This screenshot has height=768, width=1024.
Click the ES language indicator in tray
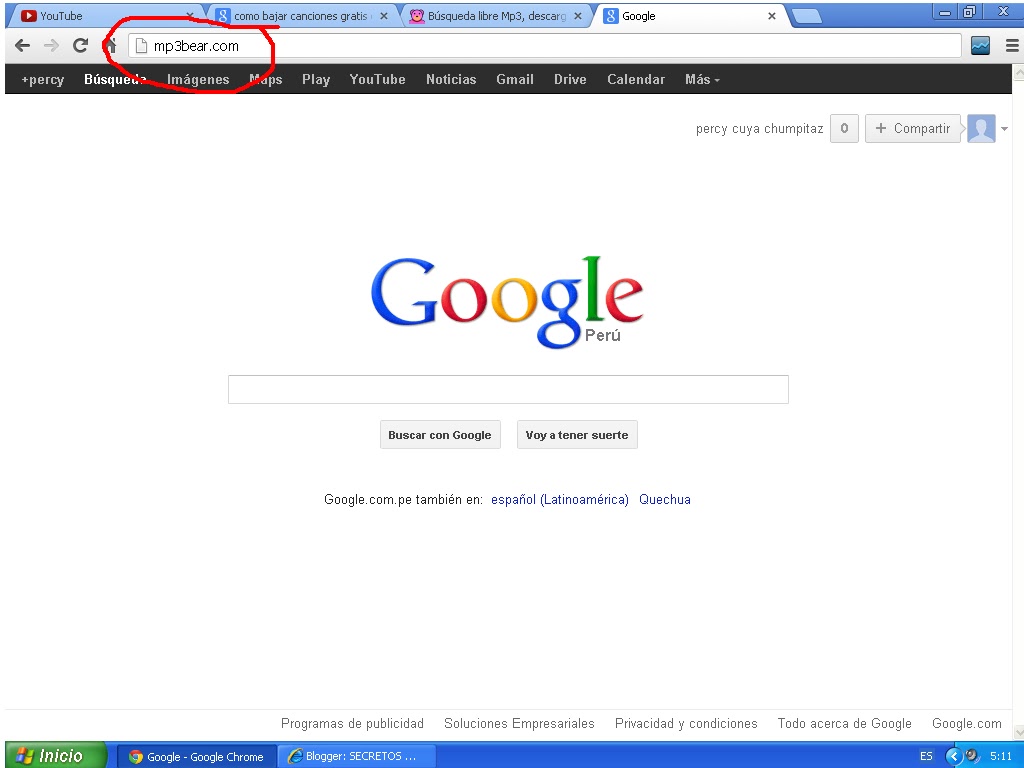click(x=926, y=756)
